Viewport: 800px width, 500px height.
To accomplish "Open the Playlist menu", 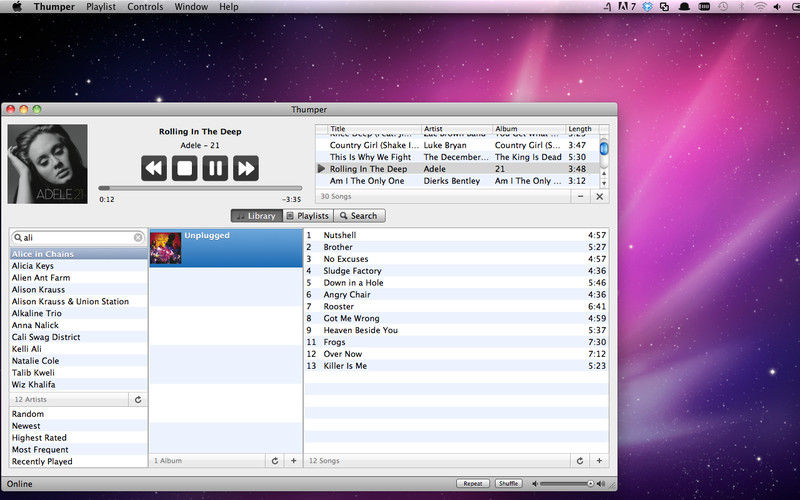I will click(x=101, y=7).
